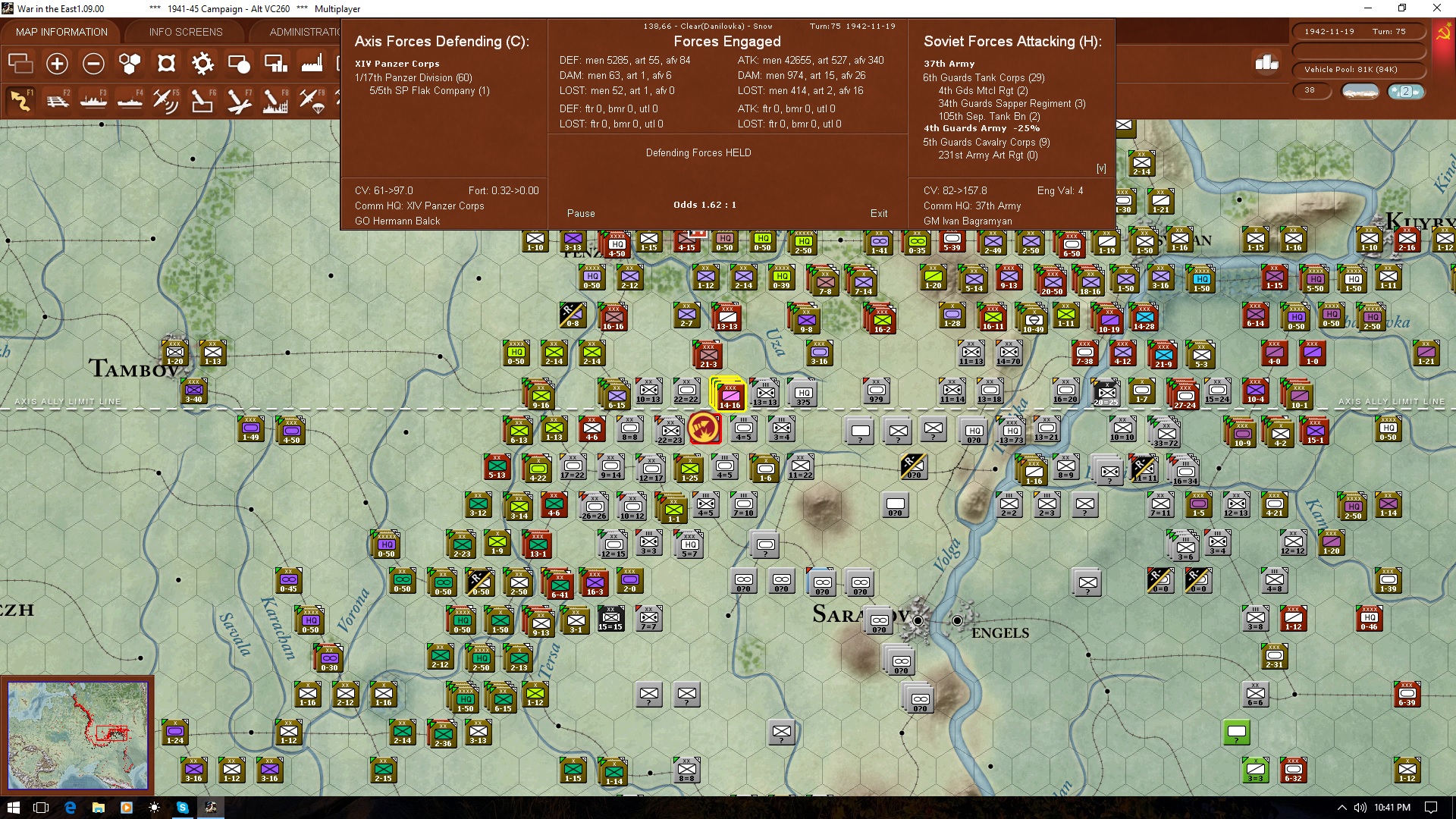The height and width of the screenshot is (819, 1456).
Task: Click the bar chart icon in top bar
Action: [1266, 63]
